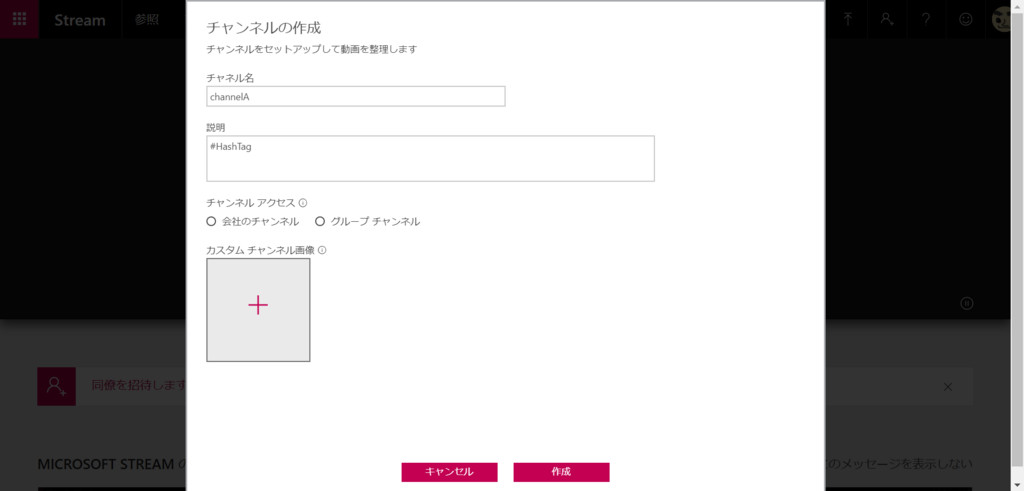Image resolution: width=1024 pixels, height=491 pixels.
Task: Select the 会社のチャンネル radio button
Action: (x=211, y=221)
